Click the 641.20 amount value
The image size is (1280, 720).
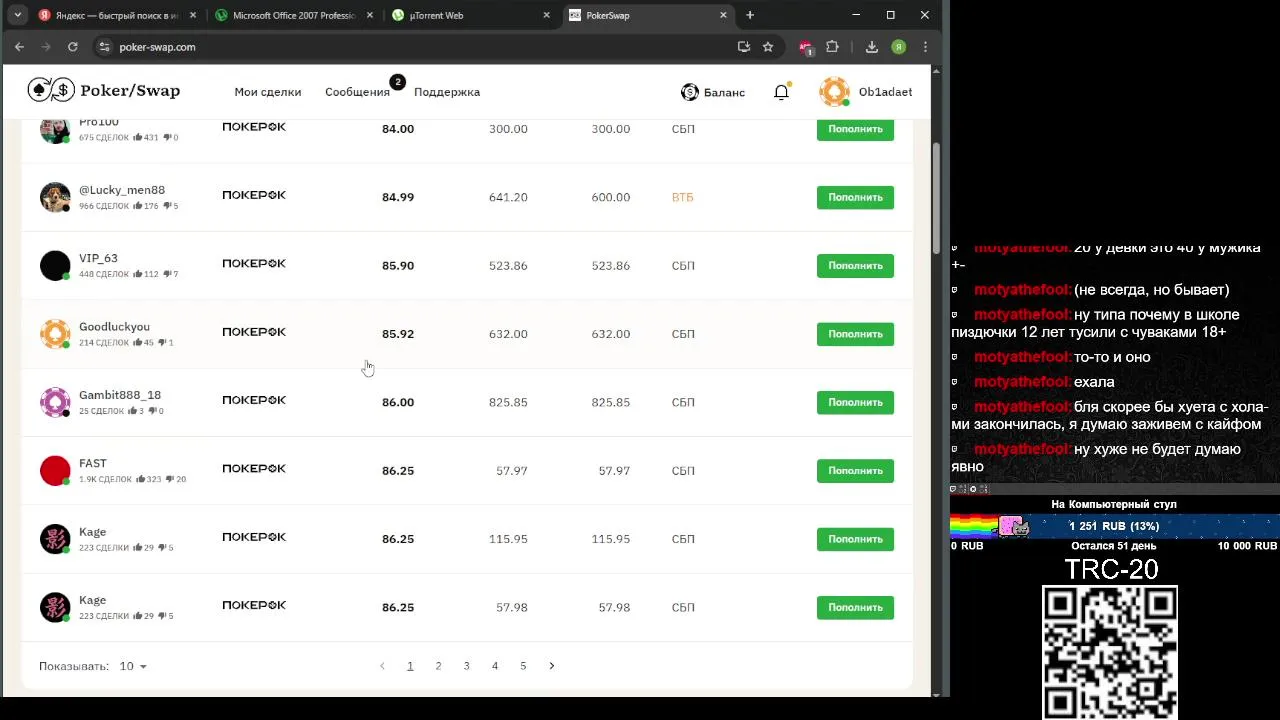tap(508, 197)
